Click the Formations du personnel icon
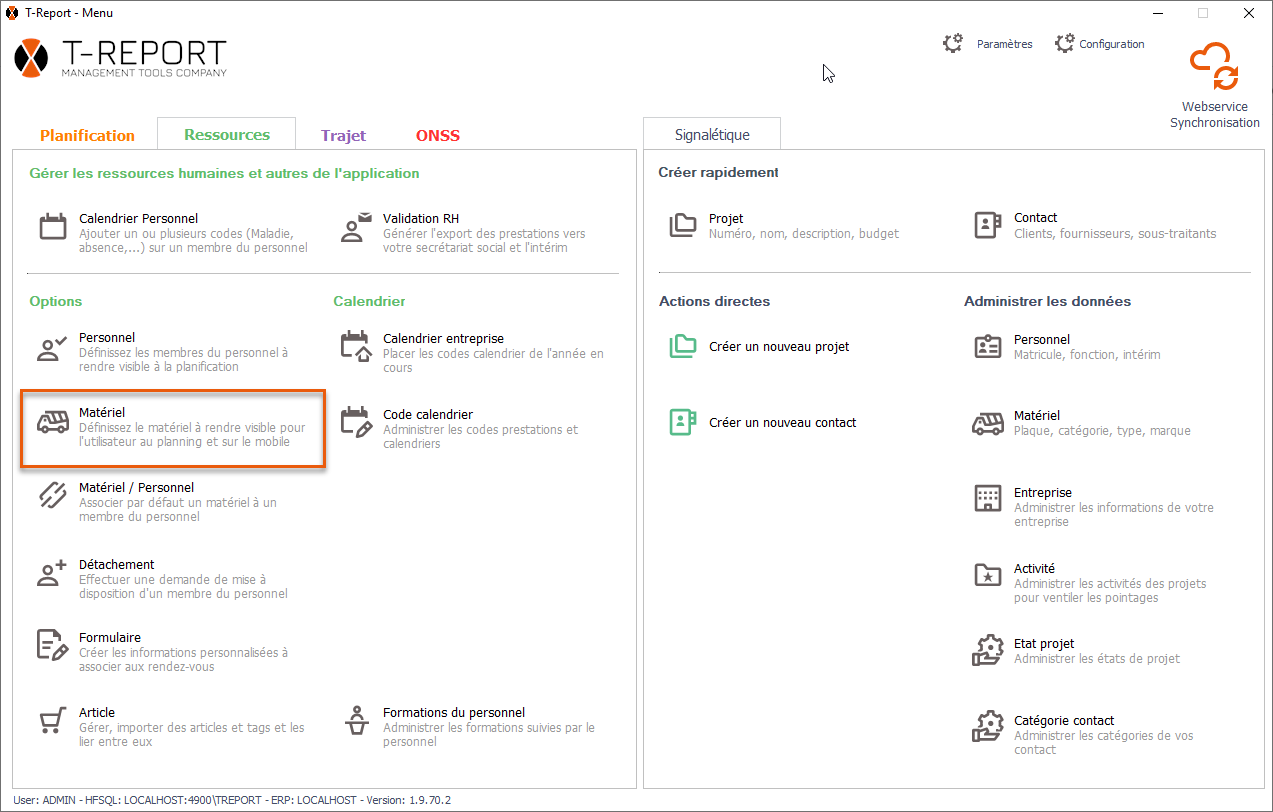This screenshot has width=1273, height=812. (356, 721)
